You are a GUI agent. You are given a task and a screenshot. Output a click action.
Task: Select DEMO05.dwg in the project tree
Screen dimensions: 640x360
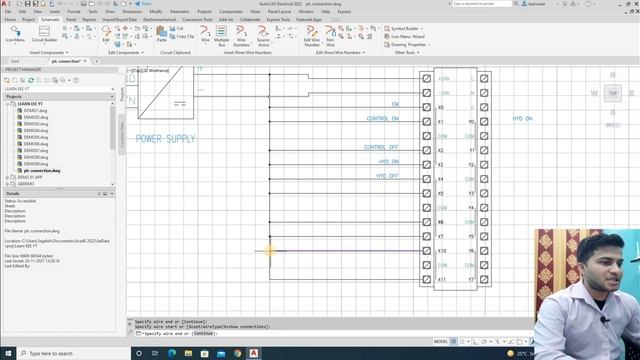point(36,137)
